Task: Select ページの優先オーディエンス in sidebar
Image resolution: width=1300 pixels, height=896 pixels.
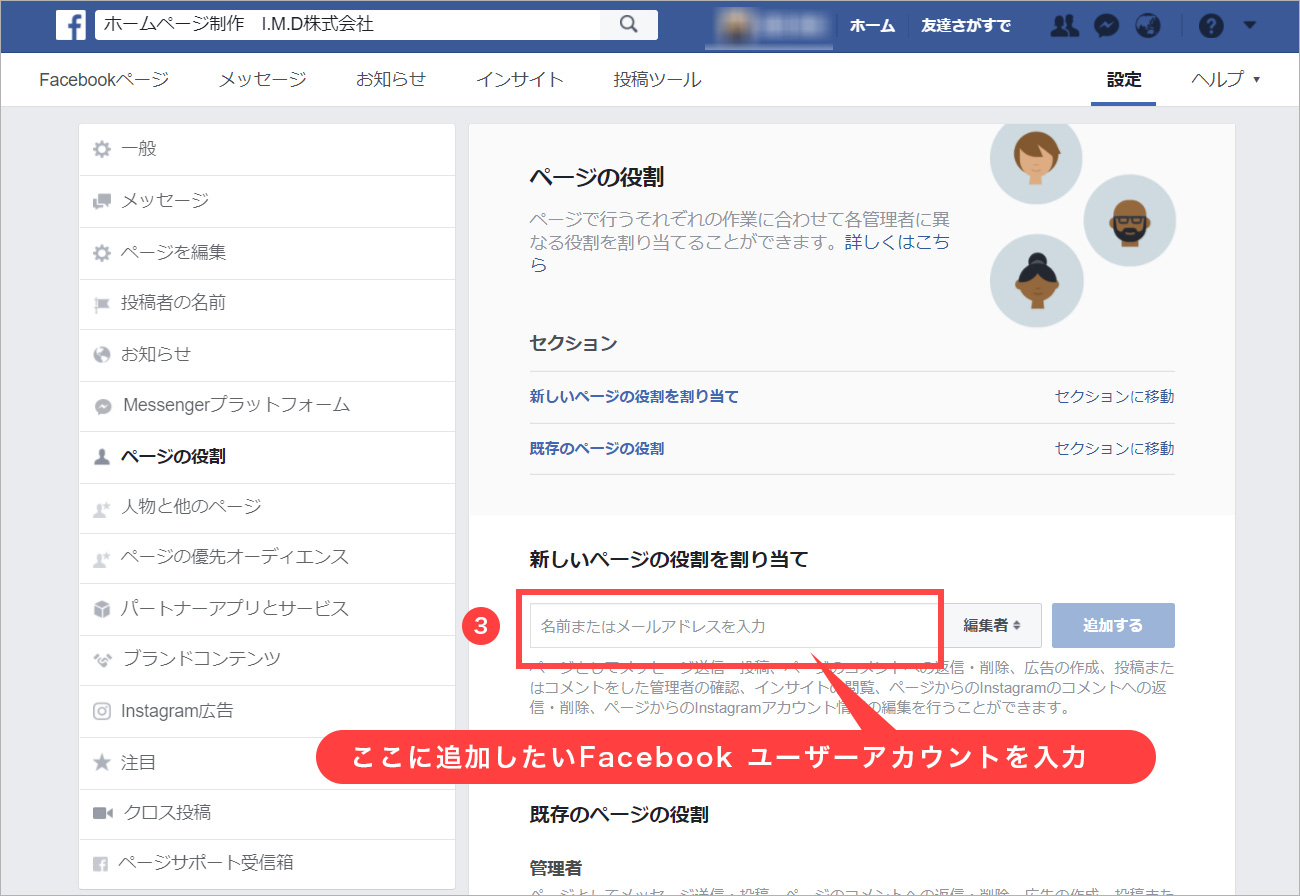Action: coord(267,558)
